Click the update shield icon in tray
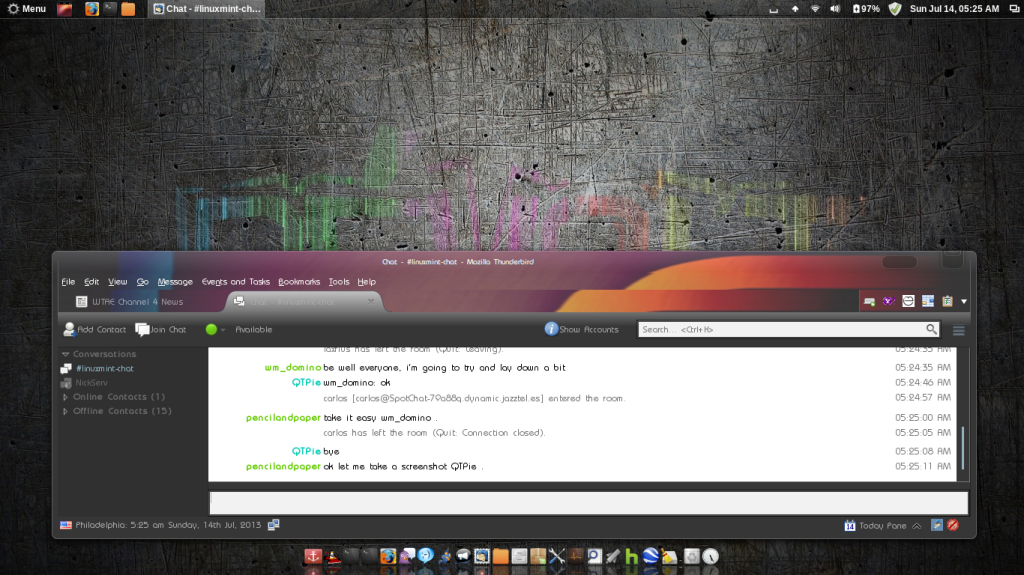 point(895,8)
